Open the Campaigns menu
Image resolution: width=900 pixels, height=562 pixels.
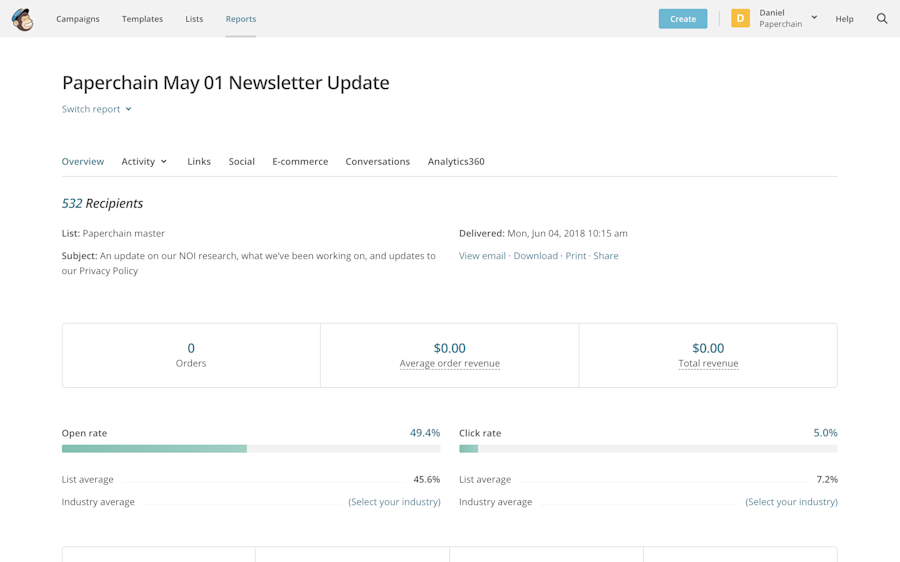(77, 19)
